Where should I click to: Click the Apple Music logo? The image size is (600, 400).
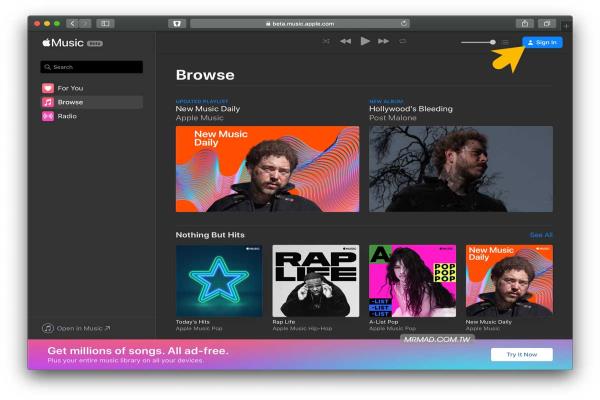point(63,42)
